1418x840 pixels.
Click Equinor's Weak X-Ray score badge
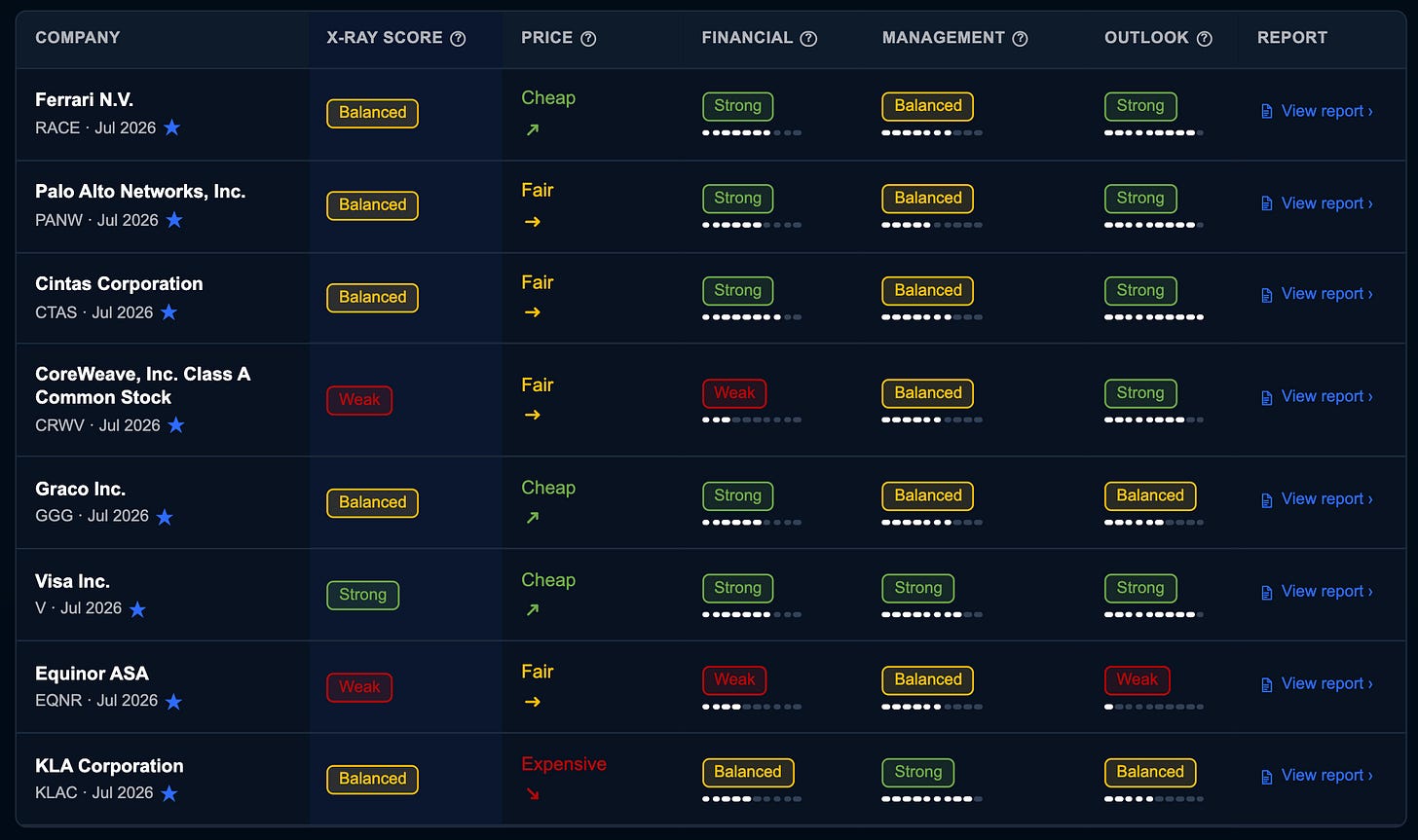pyautogui.click(x=359, y=687)
